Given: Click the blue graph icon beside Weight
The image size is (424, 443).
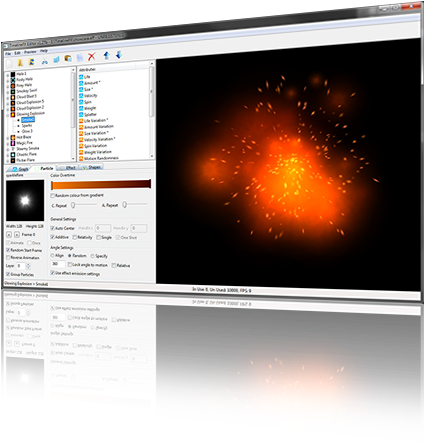Looking at the screenshot, I should (x=81, y=108).
